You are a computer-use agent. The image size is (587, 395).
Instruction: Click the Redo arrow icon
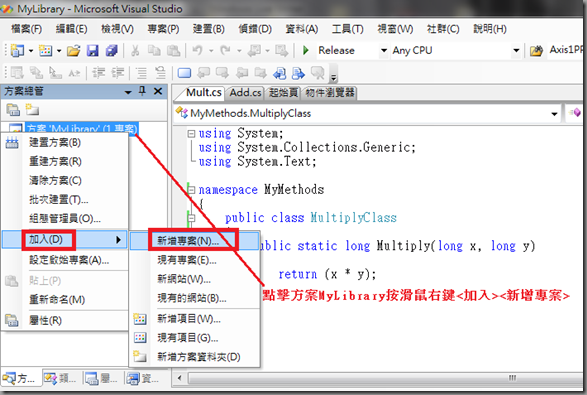click(225, 51)
